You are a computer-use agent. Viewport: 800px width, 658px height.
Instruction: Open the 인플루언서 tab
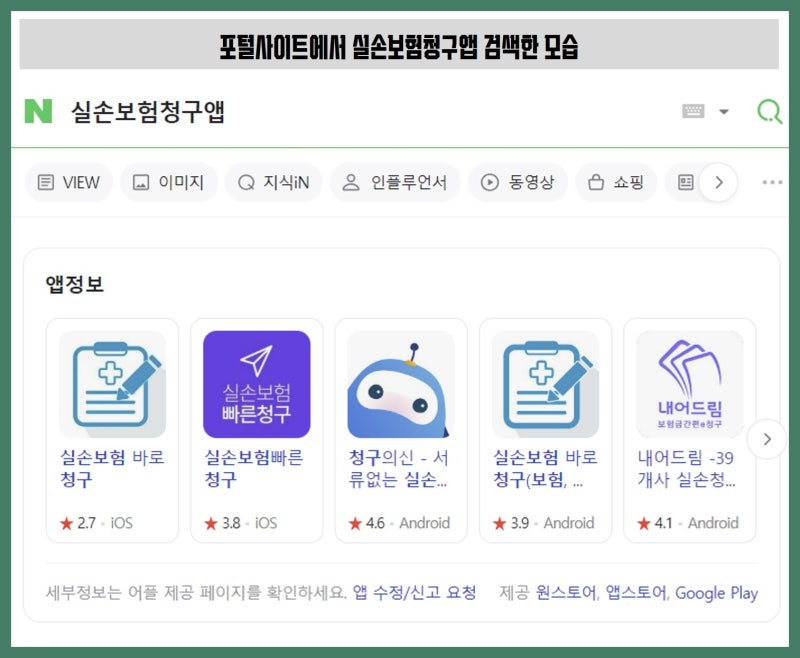click(x=395, y=183)
